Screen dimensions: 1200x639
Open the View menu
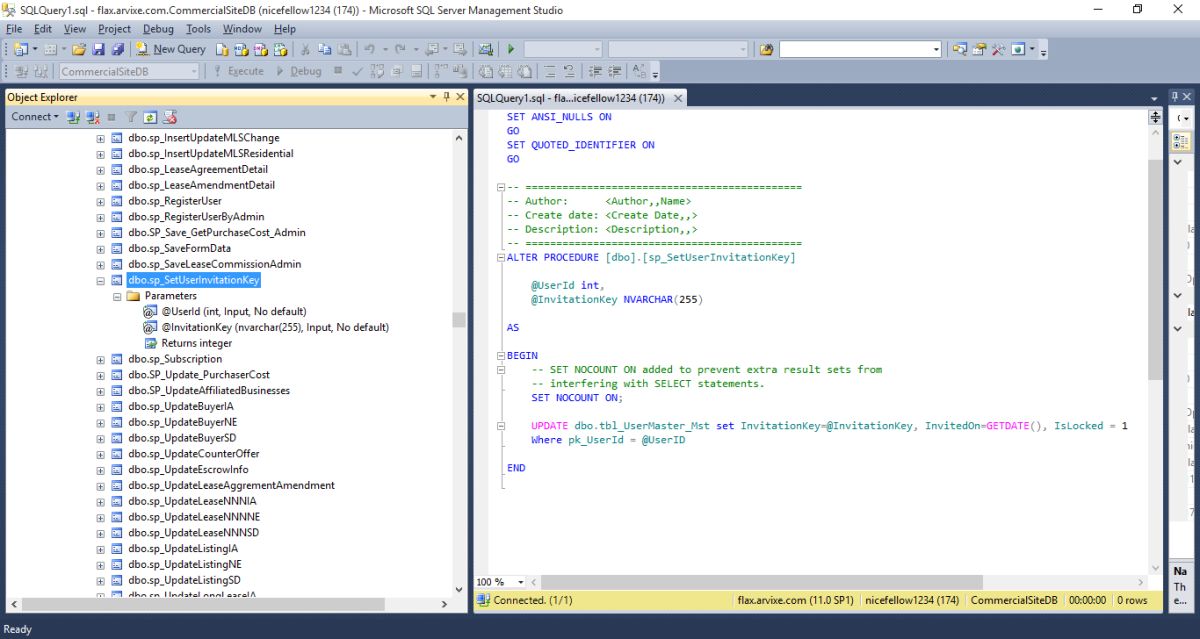pos(75,29)
